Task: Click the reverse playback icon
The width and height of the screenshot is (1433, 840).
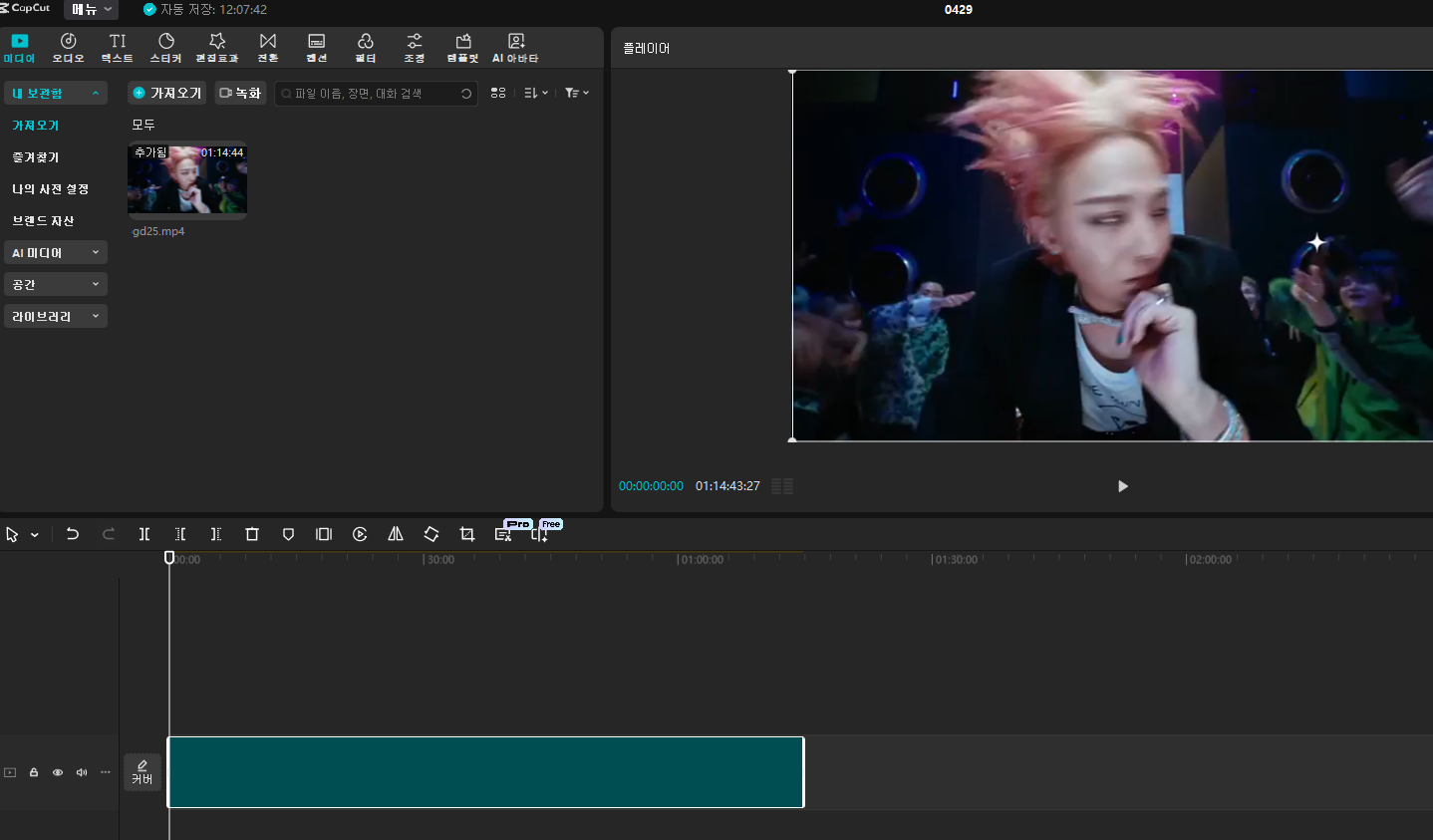Action: tap(360, 534)
